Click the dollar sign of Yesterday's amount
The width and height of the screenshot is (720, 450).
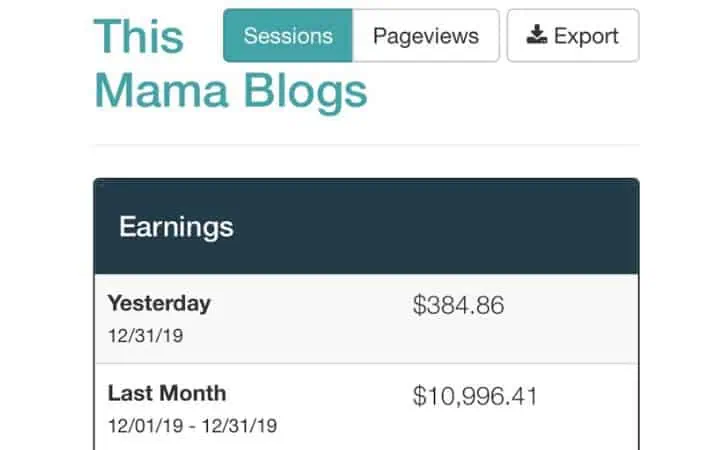(419, 306)
